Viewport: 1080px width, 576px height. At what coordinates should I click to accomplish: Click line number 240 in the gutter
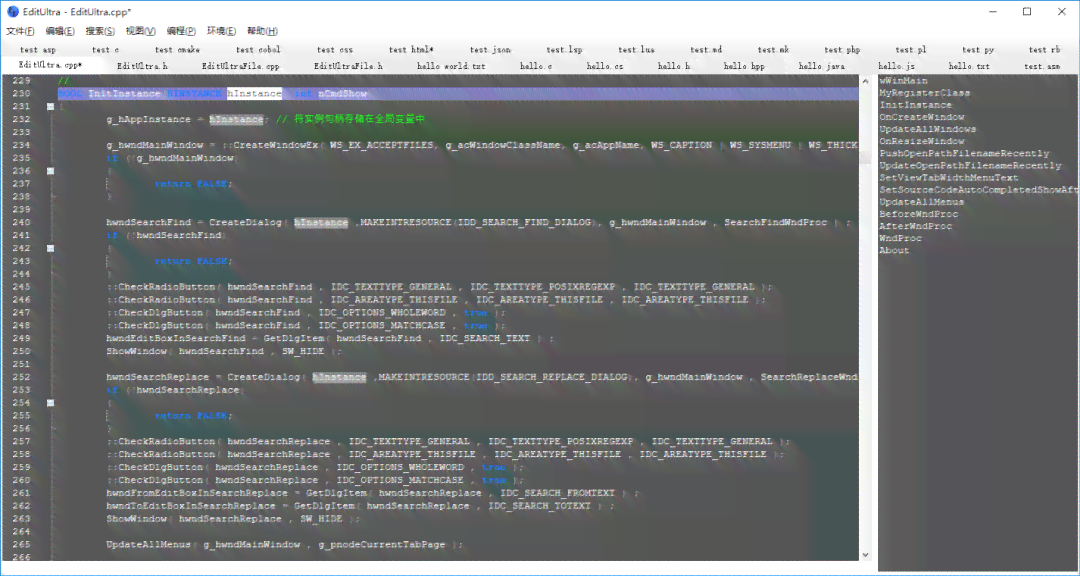[x=21, y=223]
